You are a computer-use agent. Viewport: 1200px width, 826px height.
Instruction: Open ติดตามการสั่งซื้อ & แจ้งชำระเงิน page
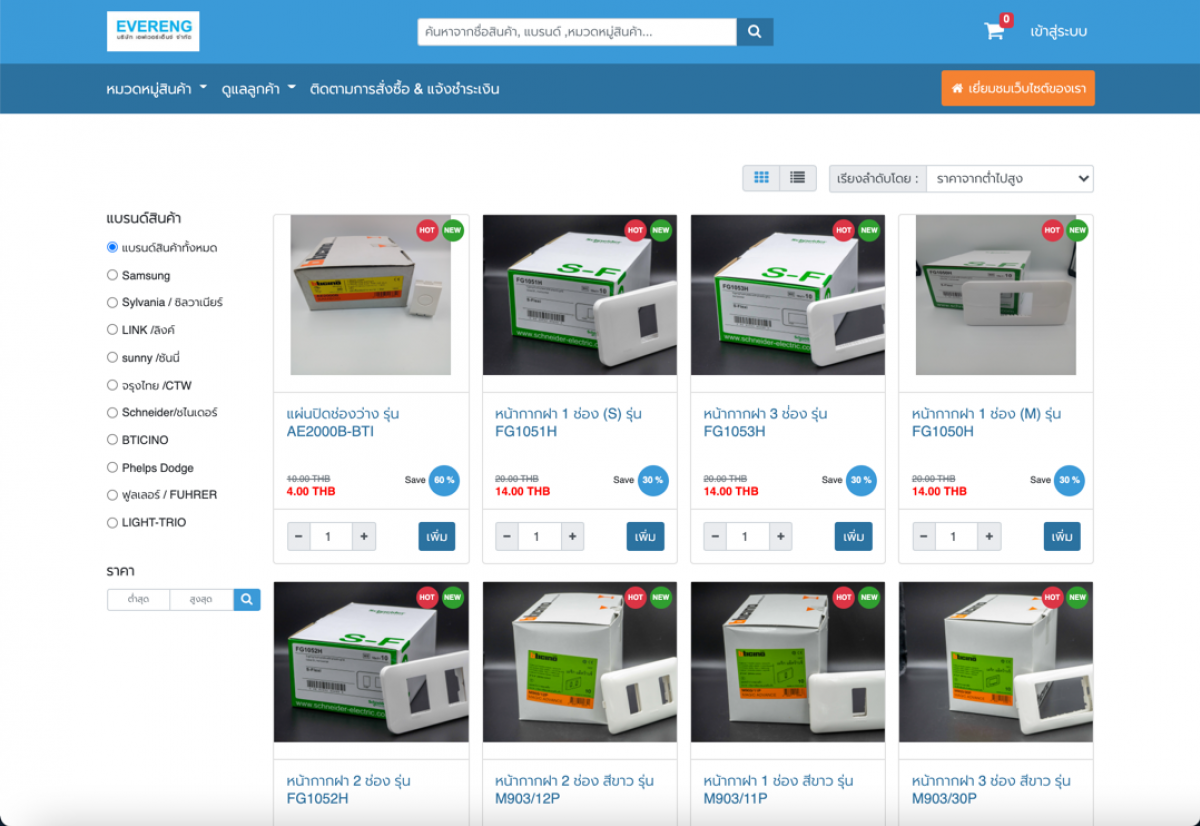(x=405, y=89)
